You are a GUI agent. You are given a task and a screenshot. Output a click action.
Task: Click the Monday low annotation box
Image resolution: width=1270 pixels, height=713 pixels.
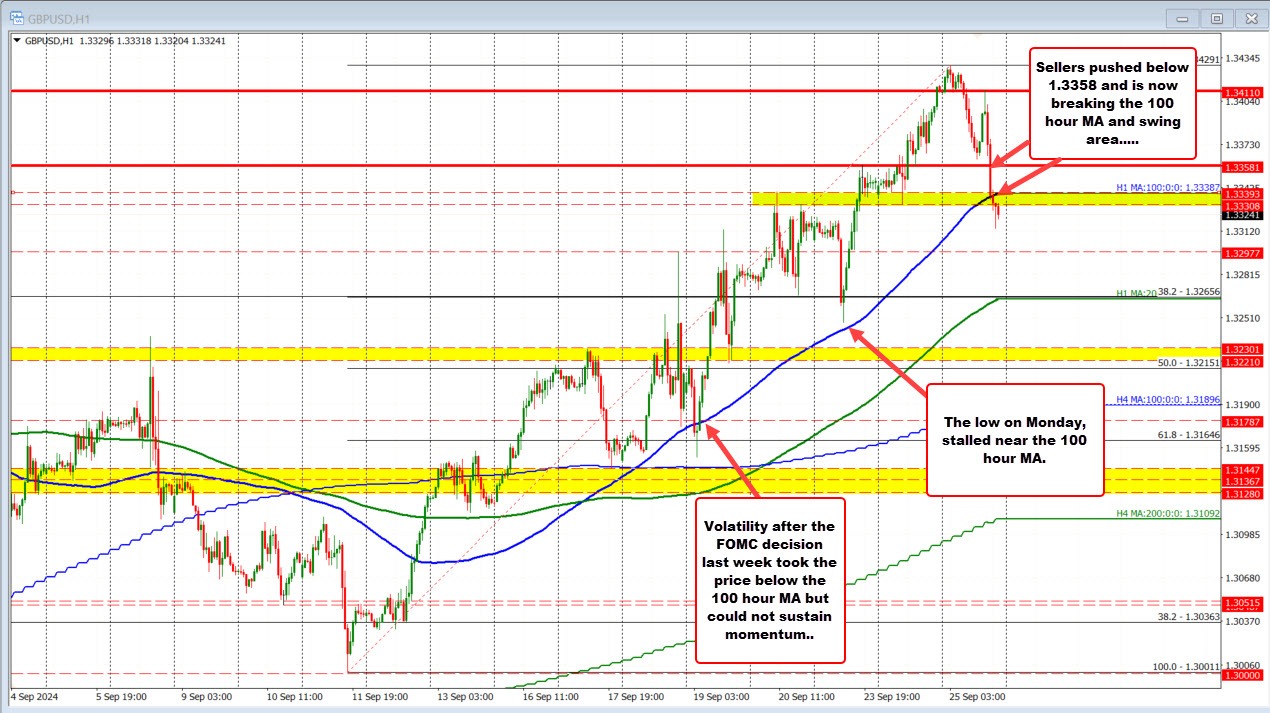[x=1015, y=440]
